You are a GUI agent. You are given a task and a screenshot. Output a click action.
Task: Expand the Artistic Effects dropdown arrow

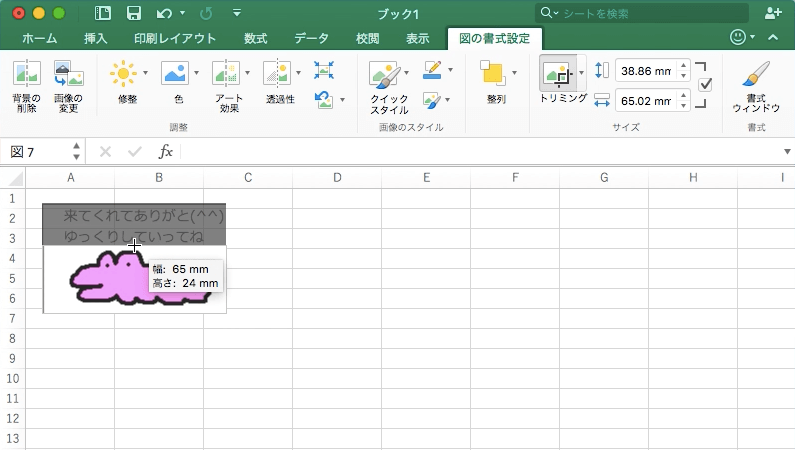click(247, 73)
